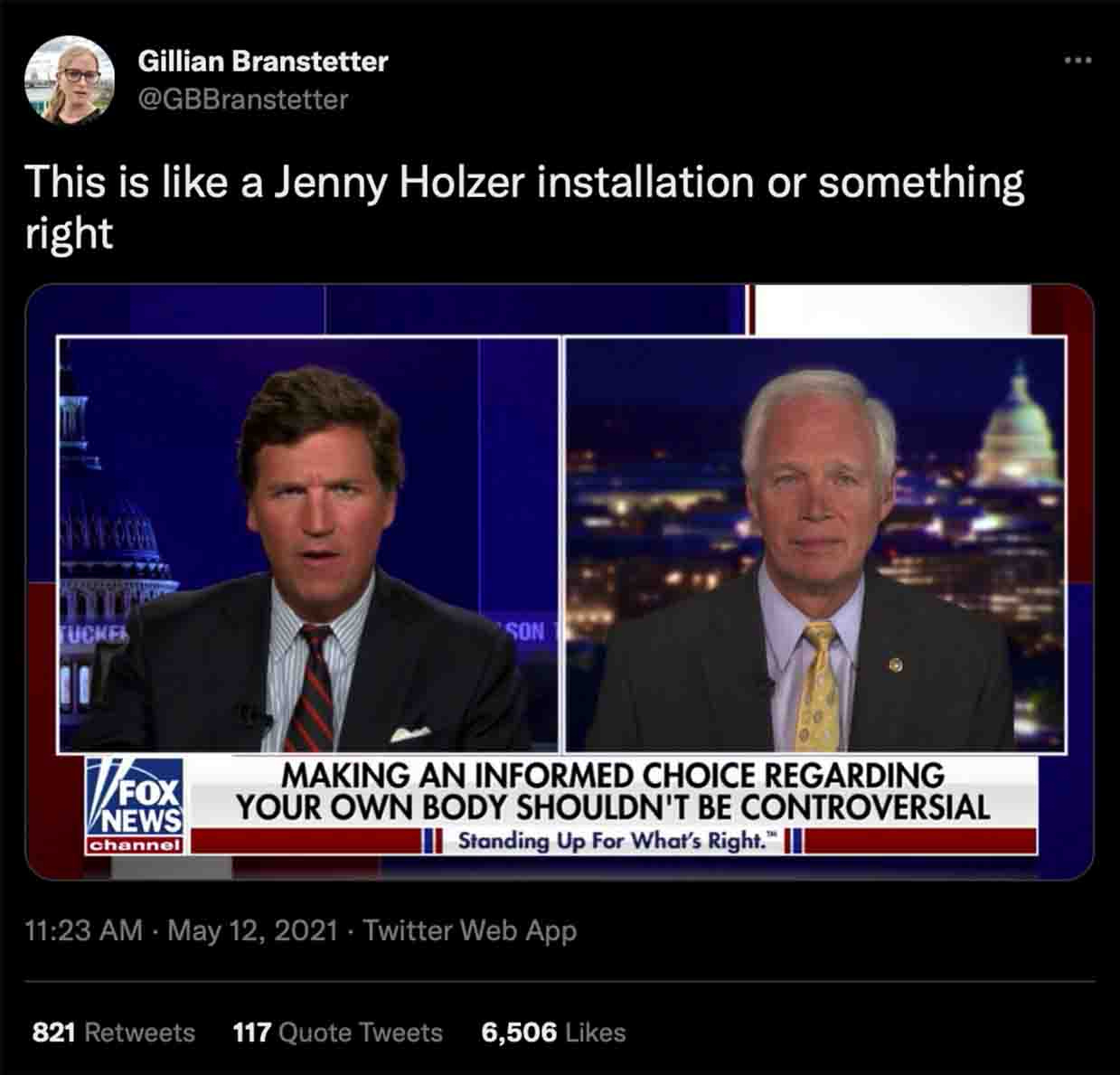View the 821 Retweets list
This screenshot has width=1120, height=1075.
click(x=113, y=1033)
